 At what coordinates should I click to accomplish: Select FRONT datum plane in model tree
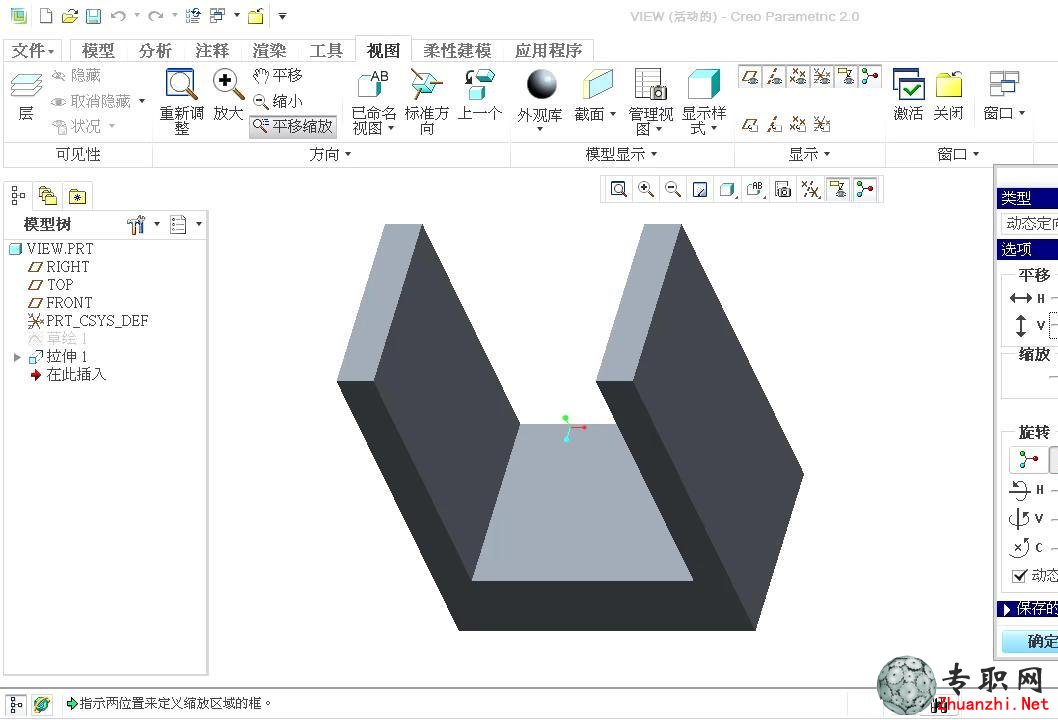(x=60, y=302)
